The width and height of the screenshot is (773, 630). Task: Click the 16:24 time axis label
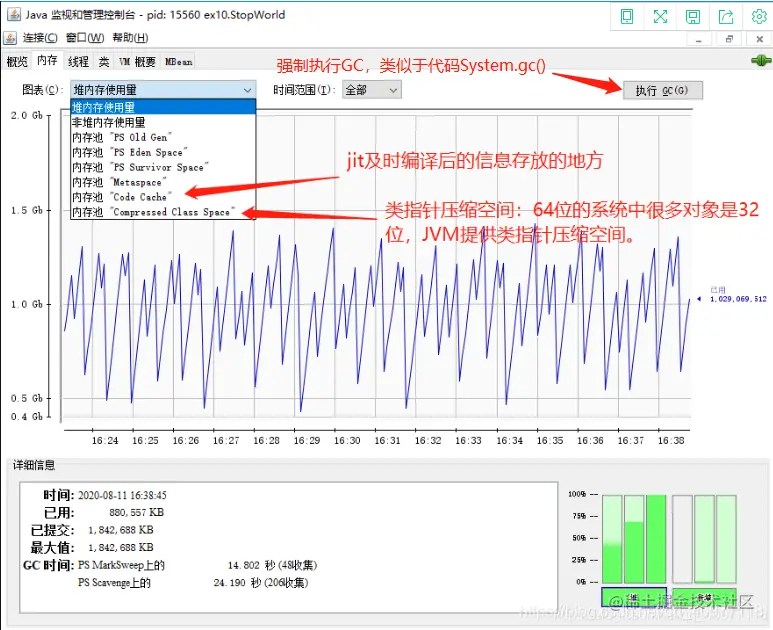(105, 441)
